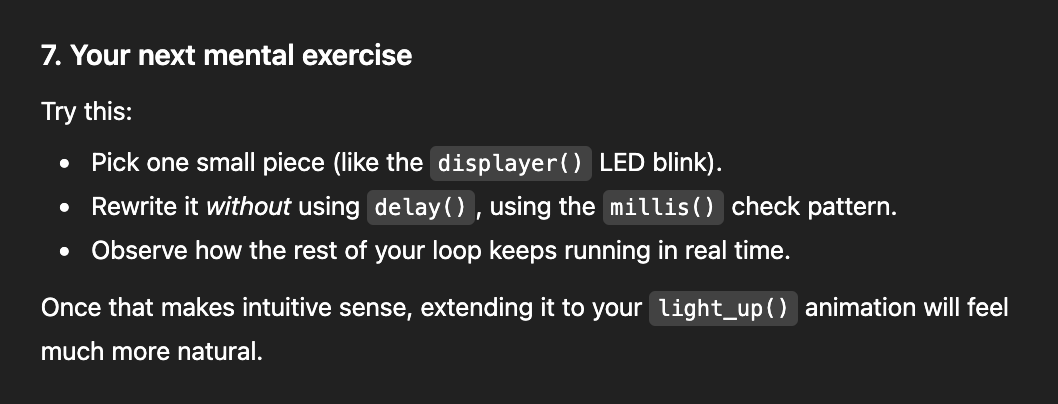The image size is (1058, 404).
Task: Click the bullet marker before "Rewrite it"
Action: pyautogui.click(x=65, y=208)
